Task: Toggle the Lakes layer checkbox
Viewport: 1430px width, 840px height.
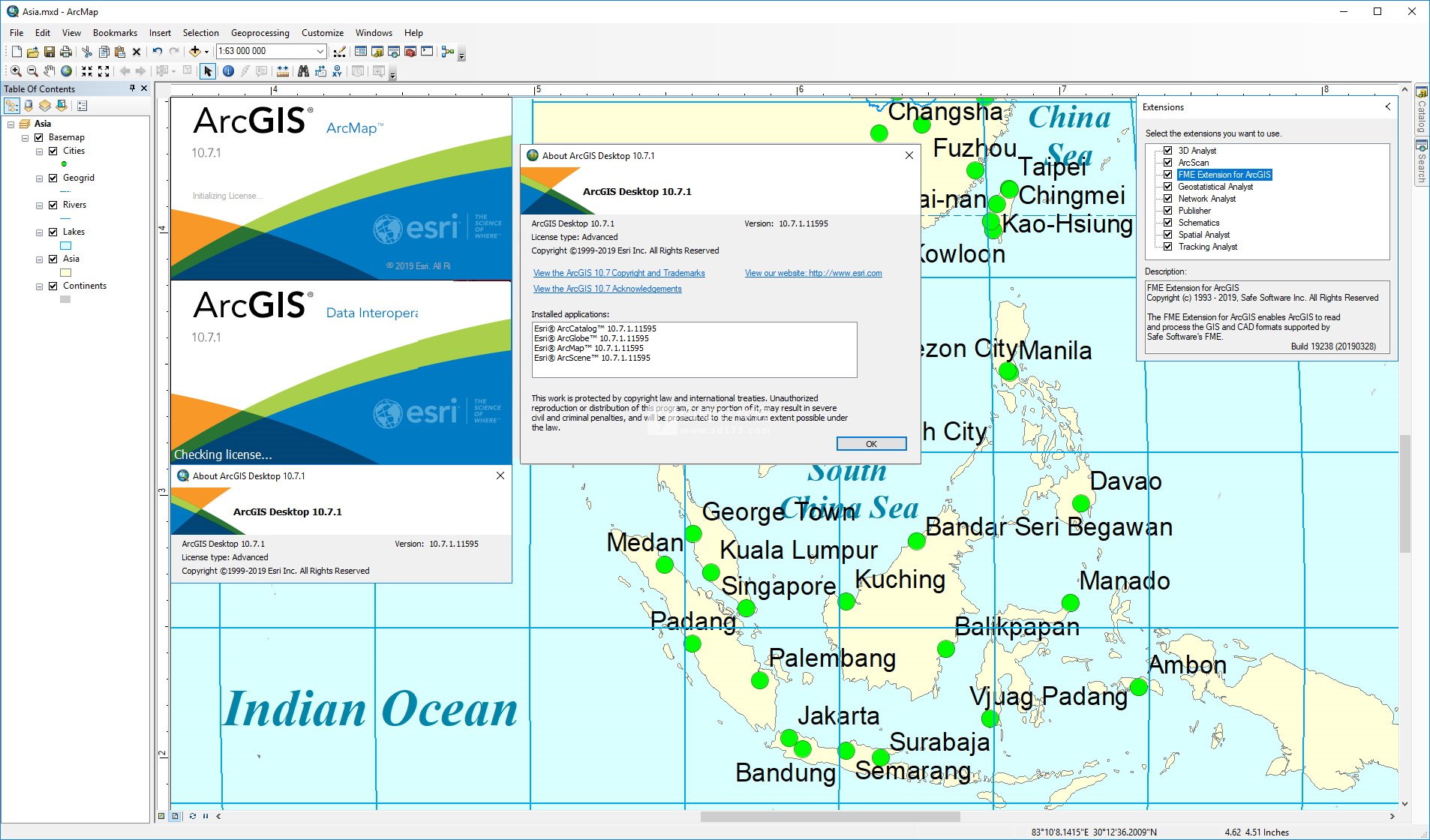Action: (53, 232)
